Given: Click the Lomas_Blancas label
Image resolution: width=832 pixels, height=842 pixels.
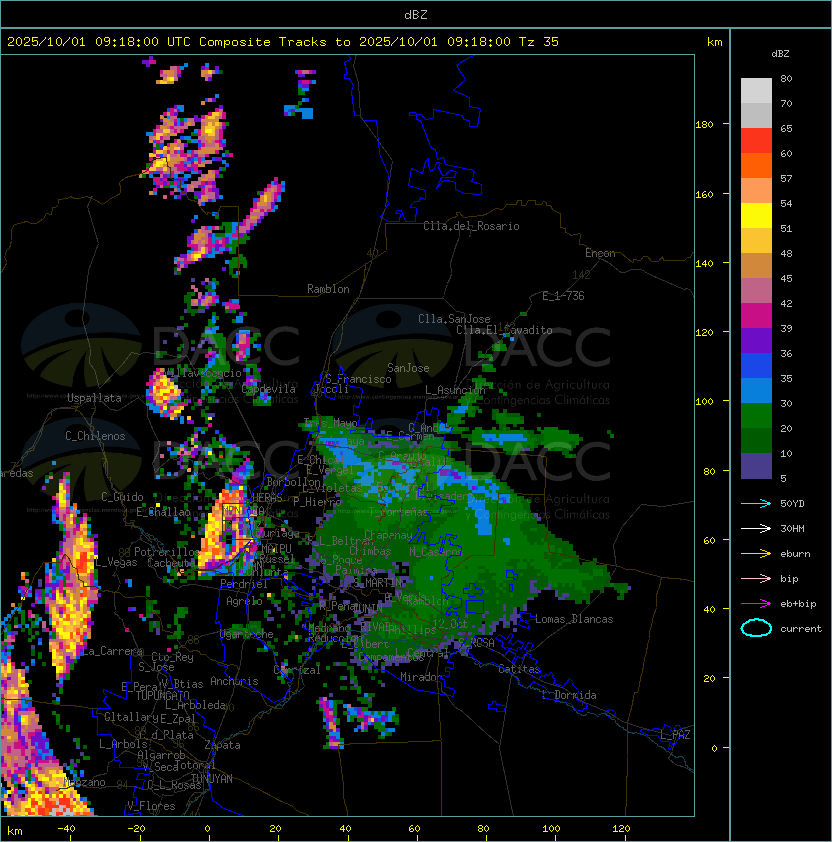Looking at the screenshot, I should 574,619.
